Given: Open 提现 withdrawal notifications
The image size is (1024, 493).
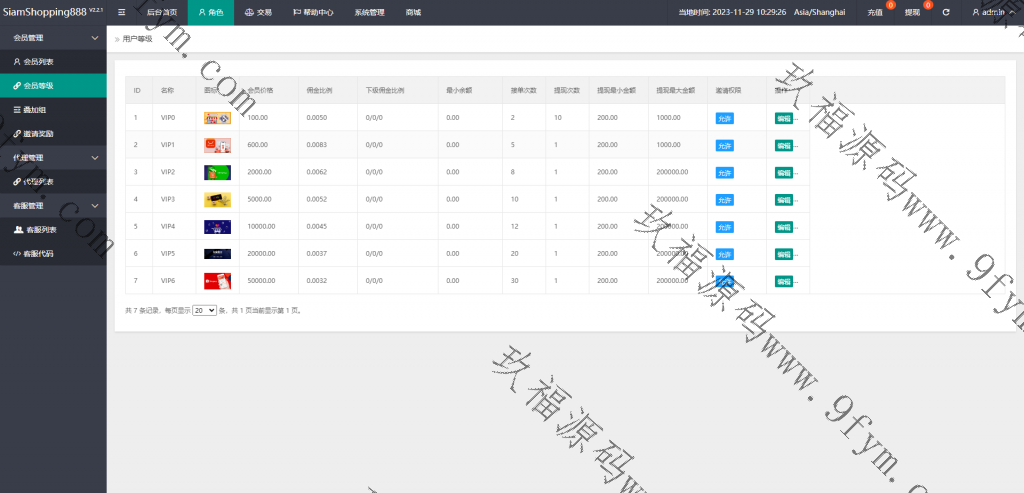Looking at the screenshot, I should click(x=912, y=13).
